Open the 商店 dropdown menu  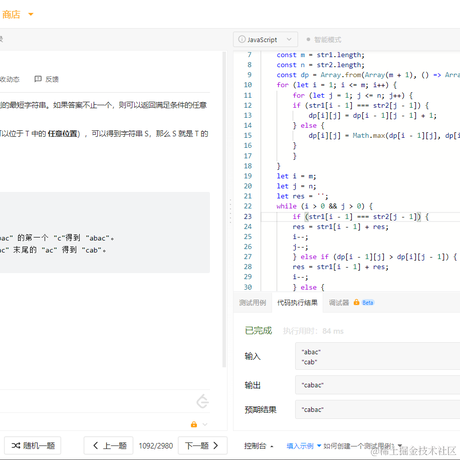pos(18,14)
